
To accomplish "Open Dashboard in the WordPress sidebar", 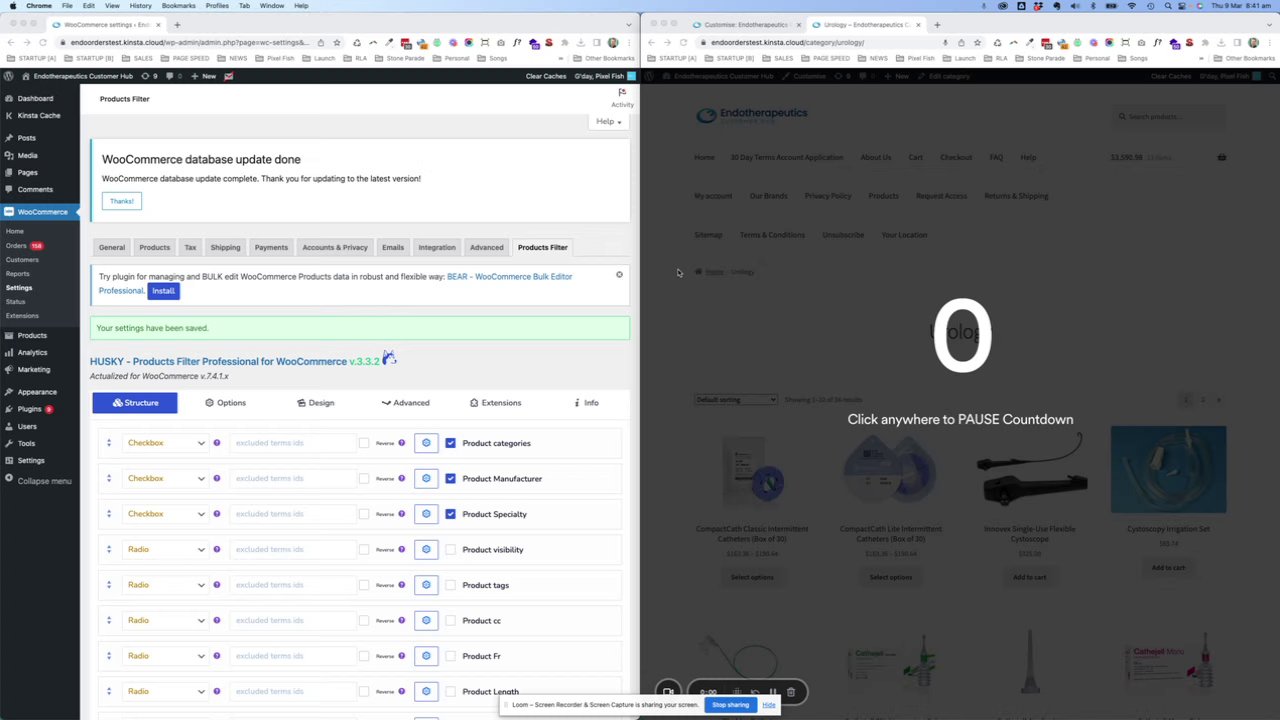I will click(35, 98).
